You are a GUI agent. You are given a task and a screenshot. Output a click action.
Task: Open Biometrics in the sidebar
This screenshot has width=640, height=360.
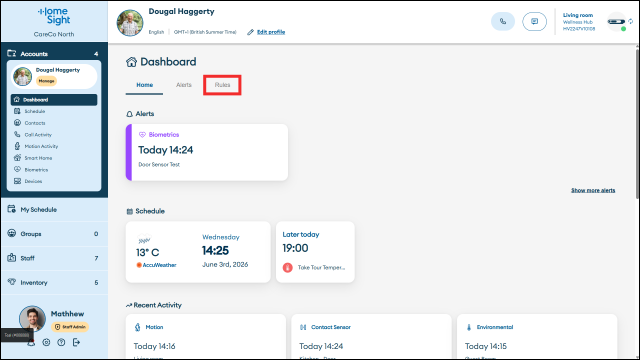54,169
